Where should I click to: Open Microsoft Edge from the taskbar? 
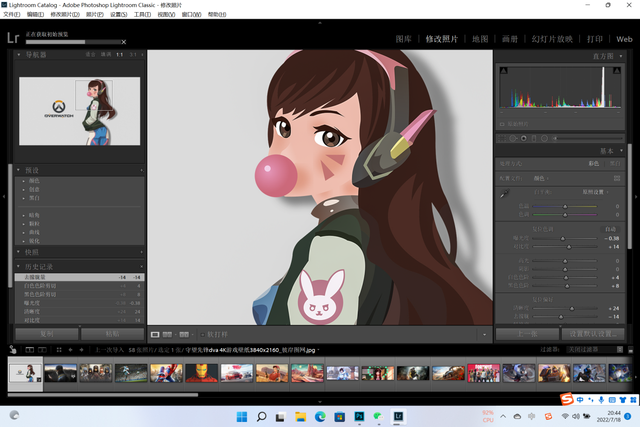click(x=320, y=416)
